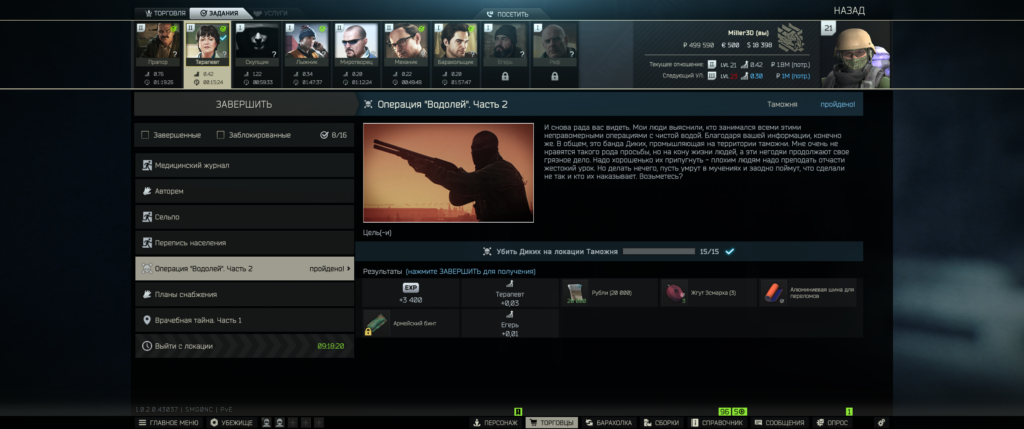Select the Механик trader portrait

[x=406, y=47]
